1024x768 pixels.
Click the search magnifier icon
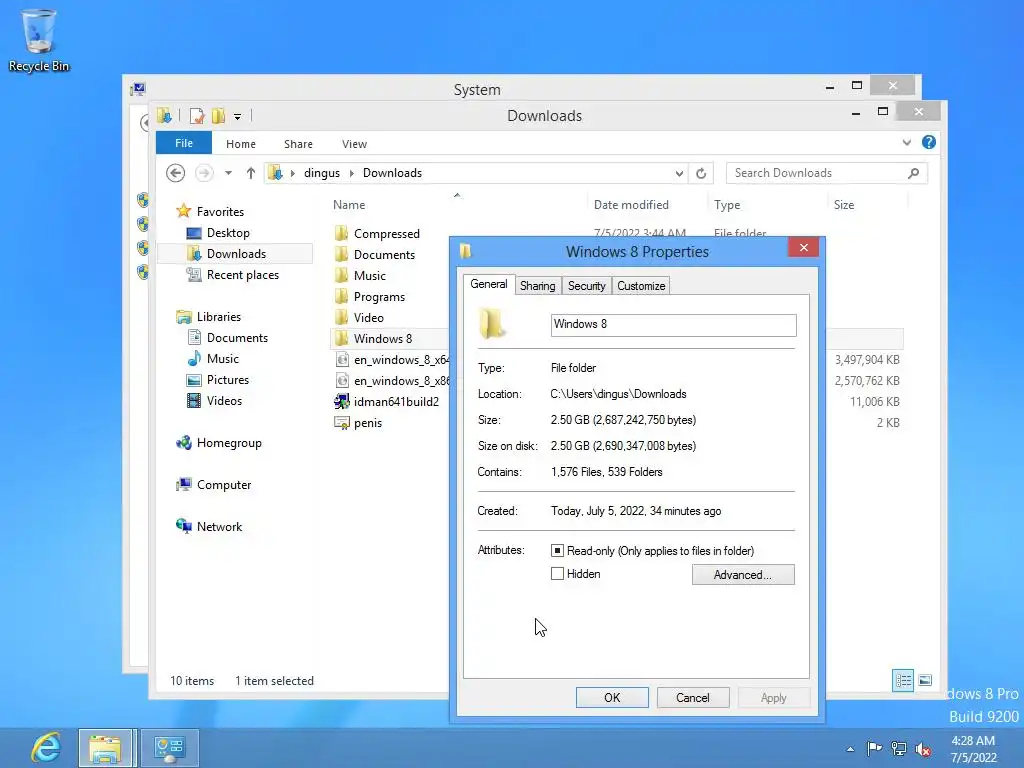(x=913, y=173)
